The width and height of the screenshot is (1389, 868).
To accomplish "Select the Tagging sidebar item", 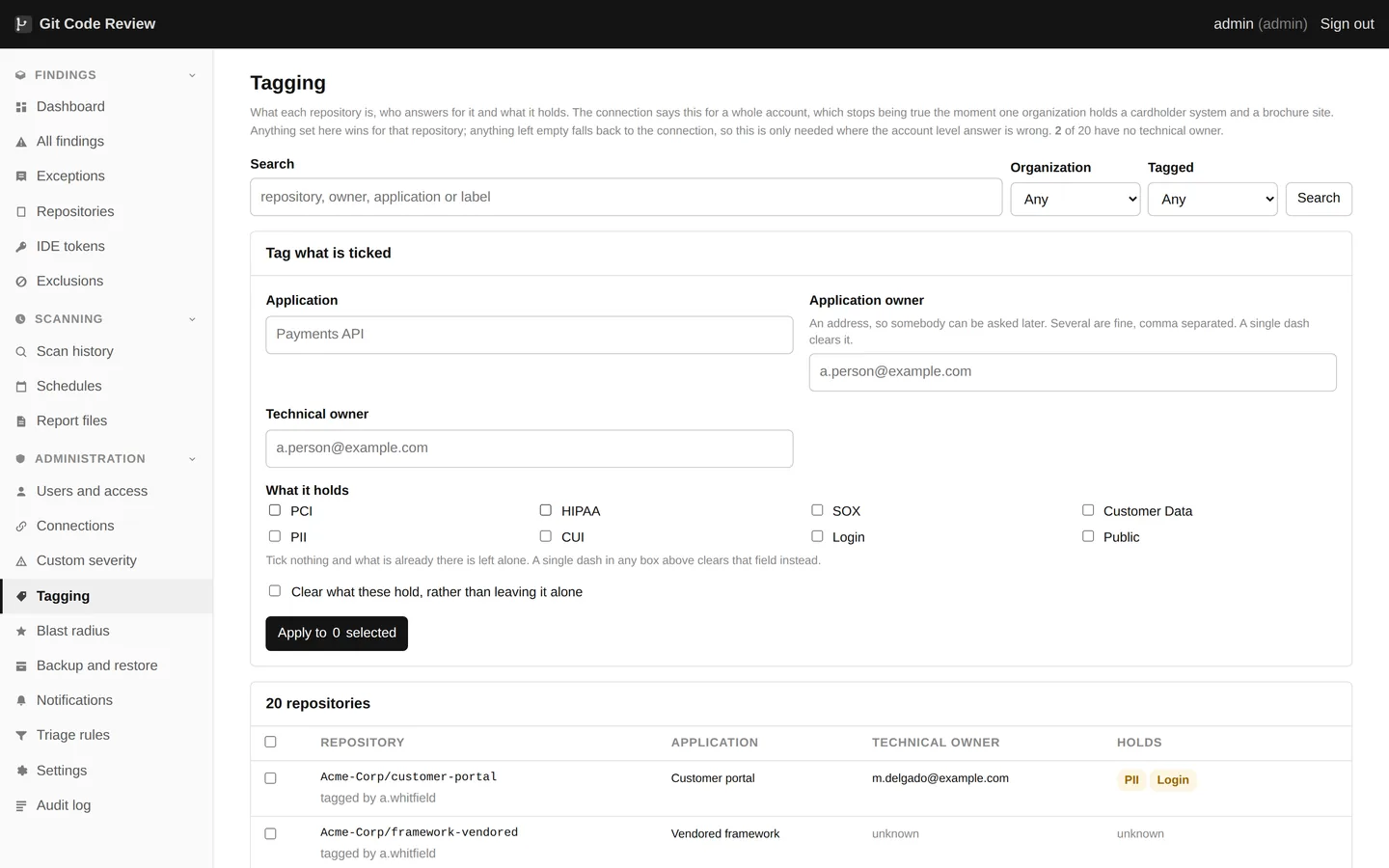I will coord(106,596).
